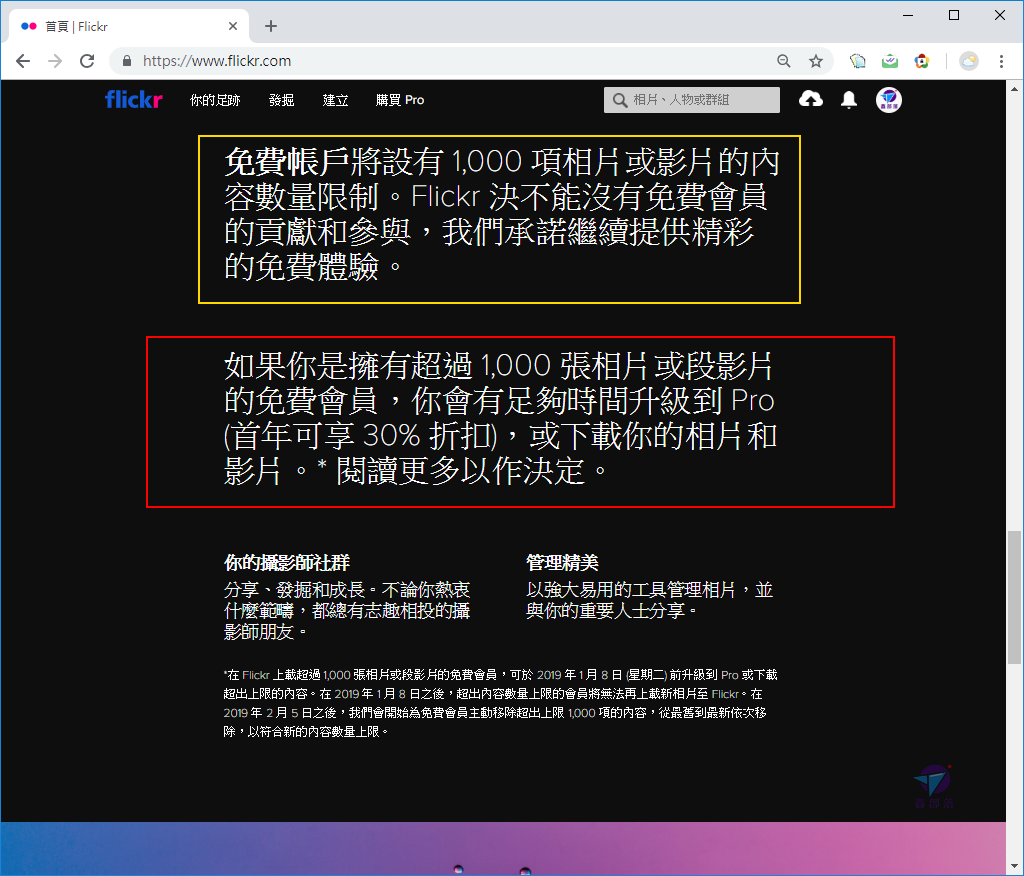The width and height of the screenshot is (1024, 876).
Task: Open the 你的足跡 menu
Action: tap(215, 100)
